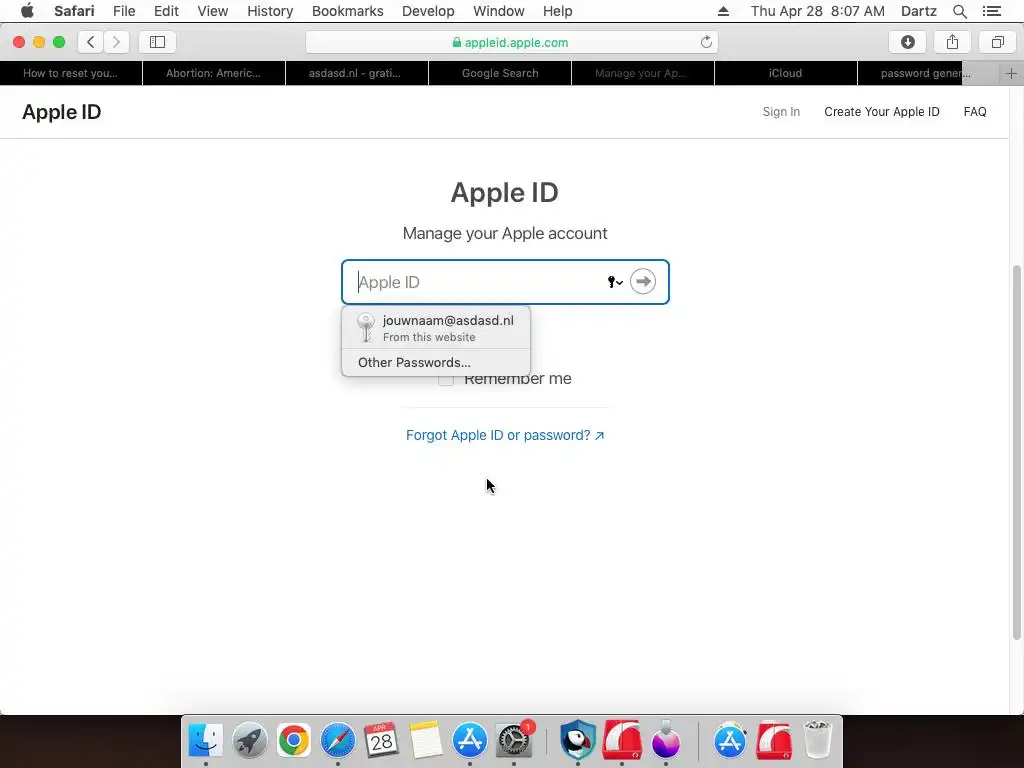The width and height of the screenshot is (1024, 768).
Task: Toggle the Remember me checkbox
Action: coord(445,379)
